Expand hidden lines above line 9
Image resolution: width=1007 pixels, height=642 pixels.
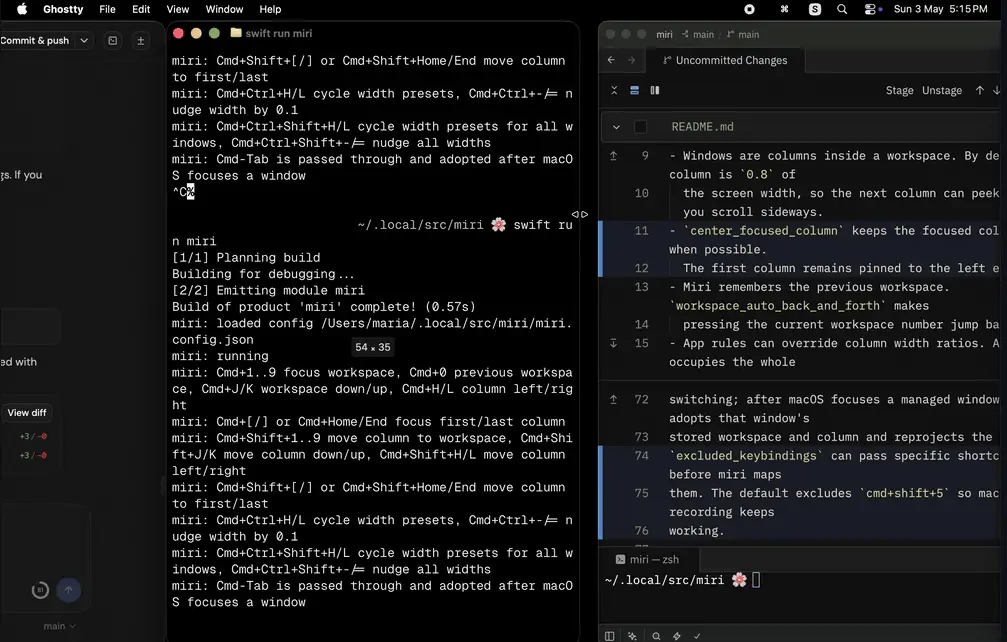613,156
